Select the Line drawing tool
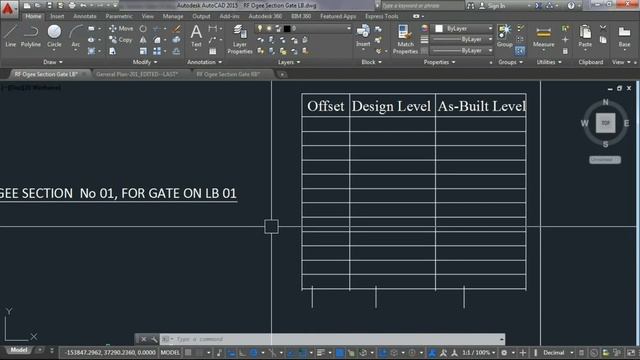Image resolution: width=640 pixels, height=360 pixels. (11, 36)
